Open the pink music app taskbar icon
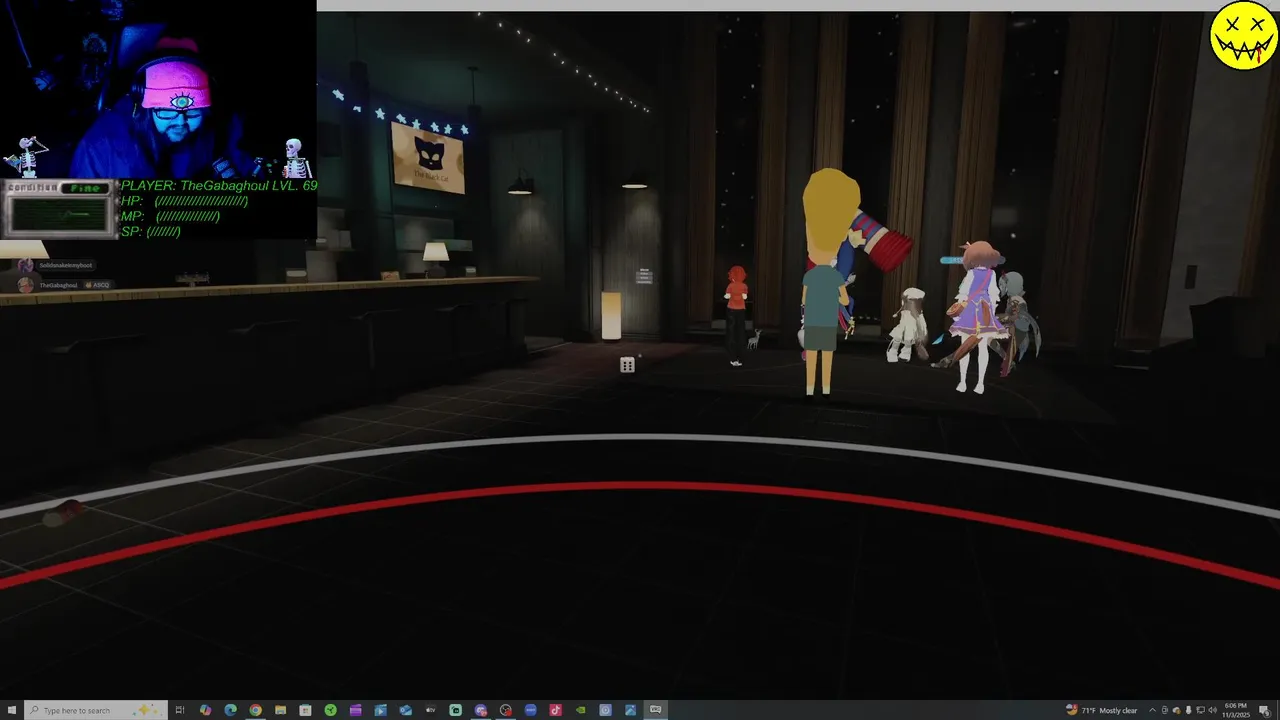Image resolution: width=1280 pixels, height=720 pixels. click(x=555, y=710)
